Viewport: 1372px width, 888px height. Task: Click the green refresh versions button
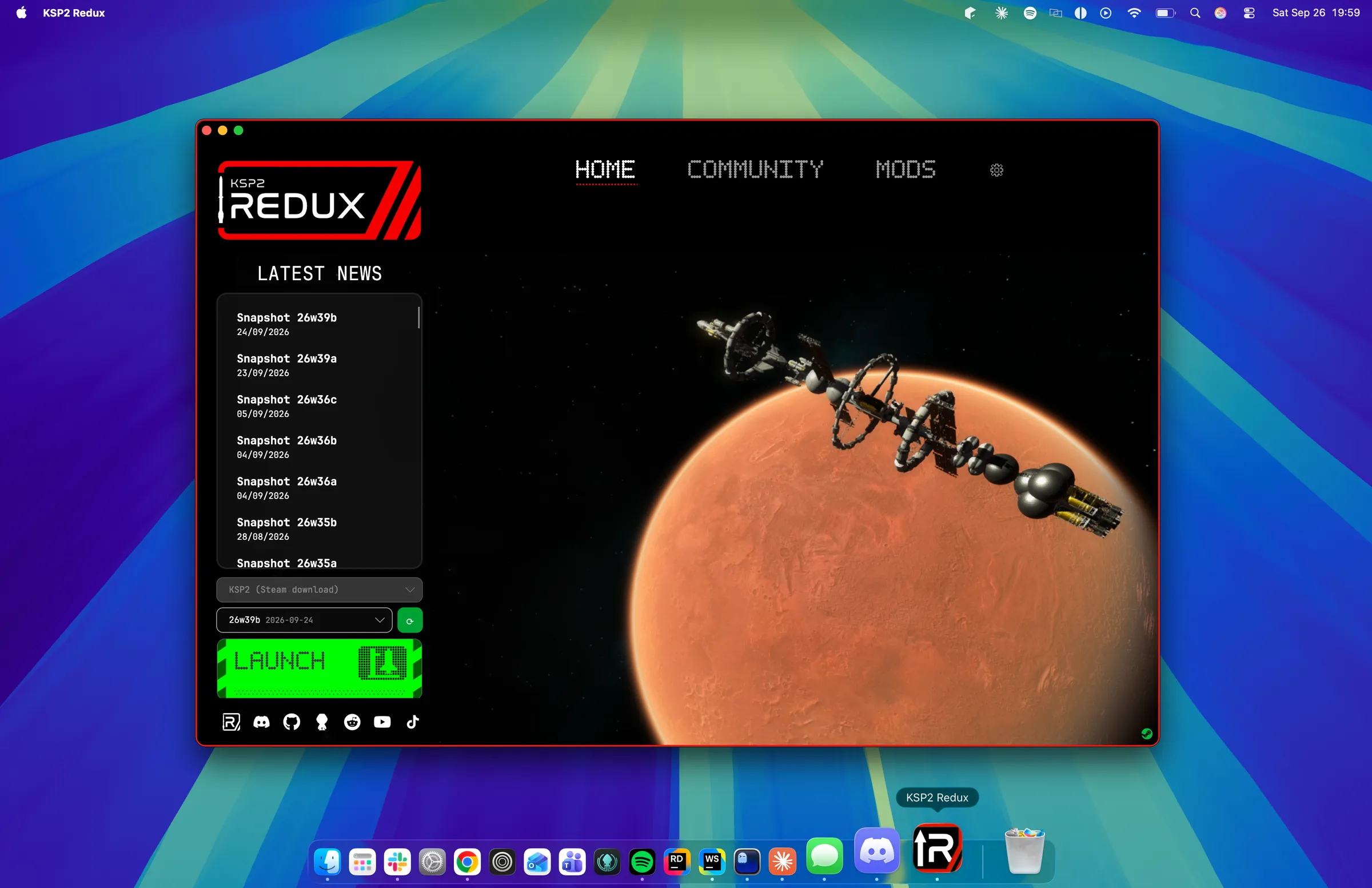click(410, 620)
